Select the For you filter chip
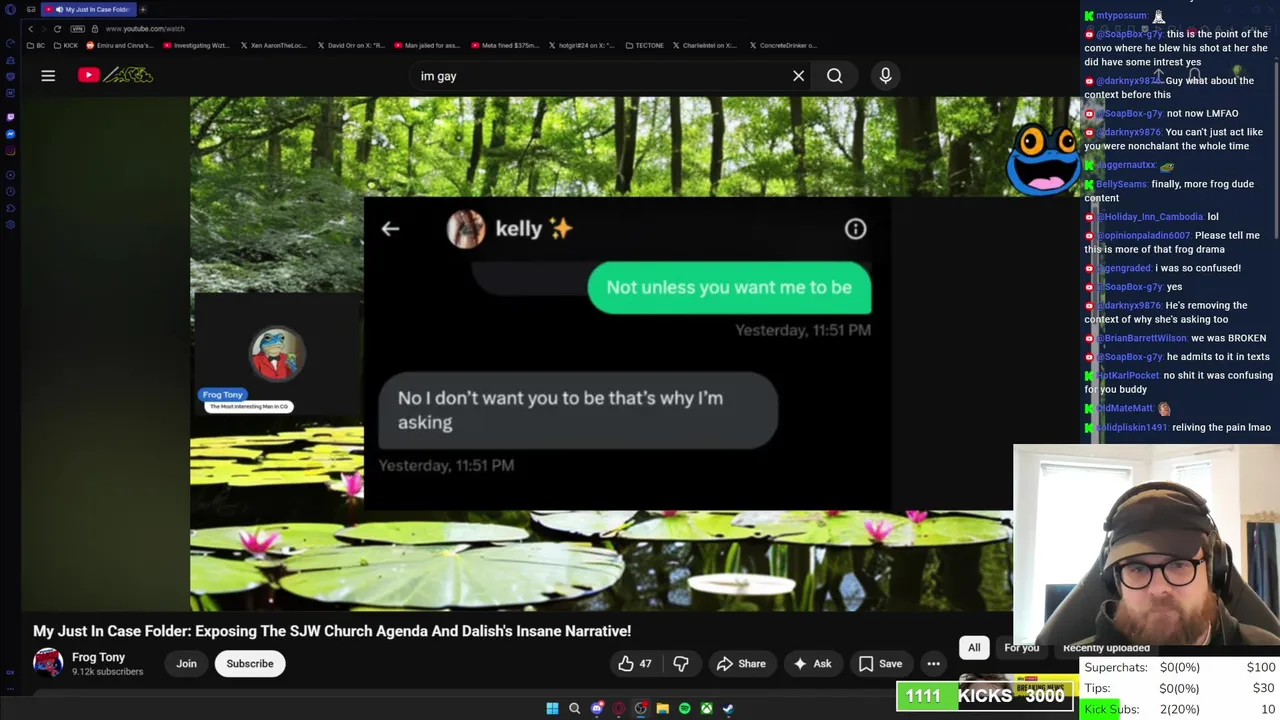Screen dimensions: 1280x720 [1021, 648]
